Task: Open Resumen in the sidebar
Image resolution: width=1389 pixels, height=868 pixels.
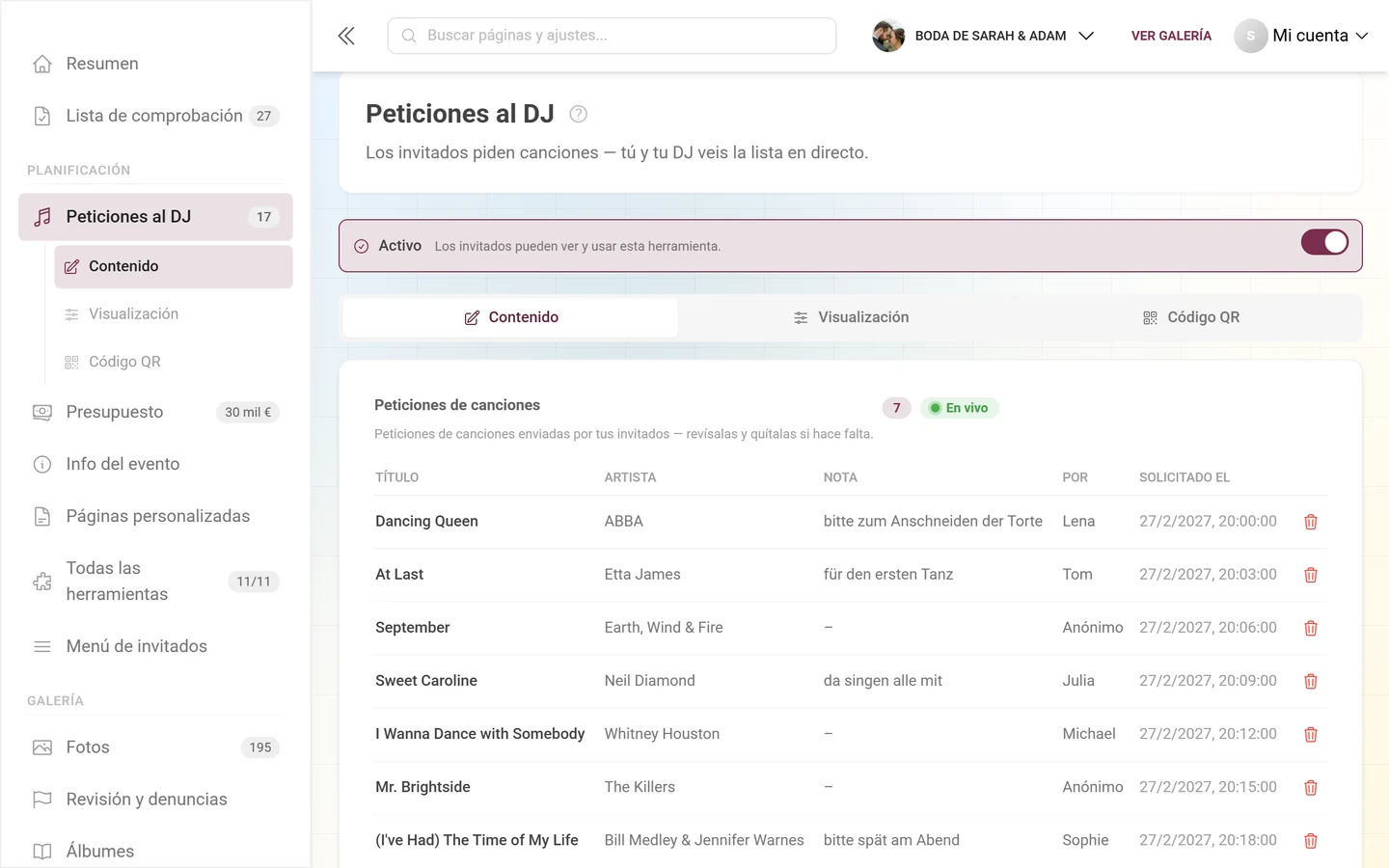Action: 155,64
